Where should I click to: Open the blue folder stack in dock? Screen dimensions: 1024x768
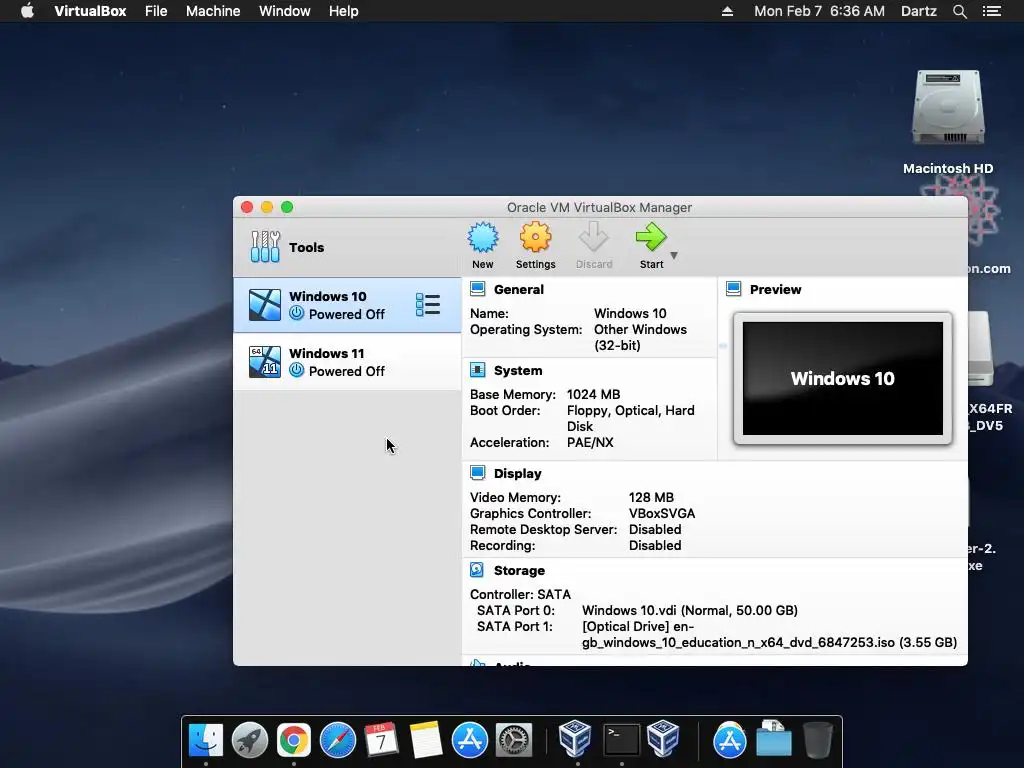(x=774, y=740)
